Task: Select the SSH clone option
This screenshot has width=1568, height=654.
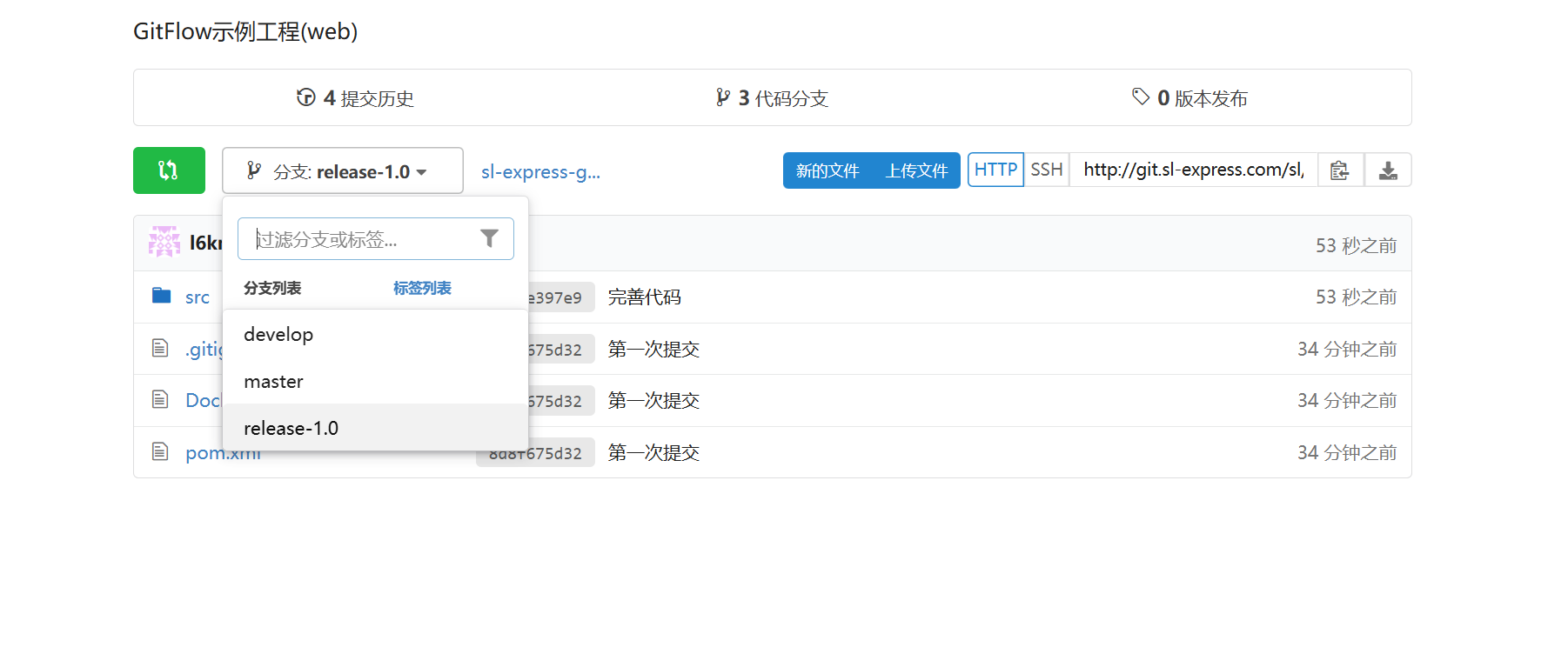Action: [x=1047, y=170]
